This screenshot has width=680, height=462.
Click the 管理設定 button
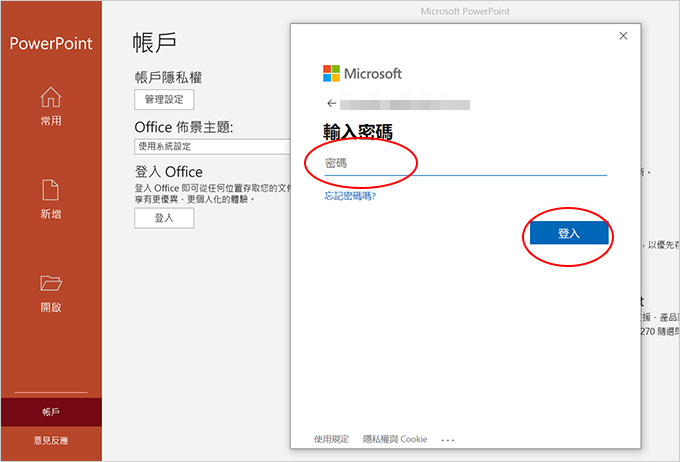[164, 100]
